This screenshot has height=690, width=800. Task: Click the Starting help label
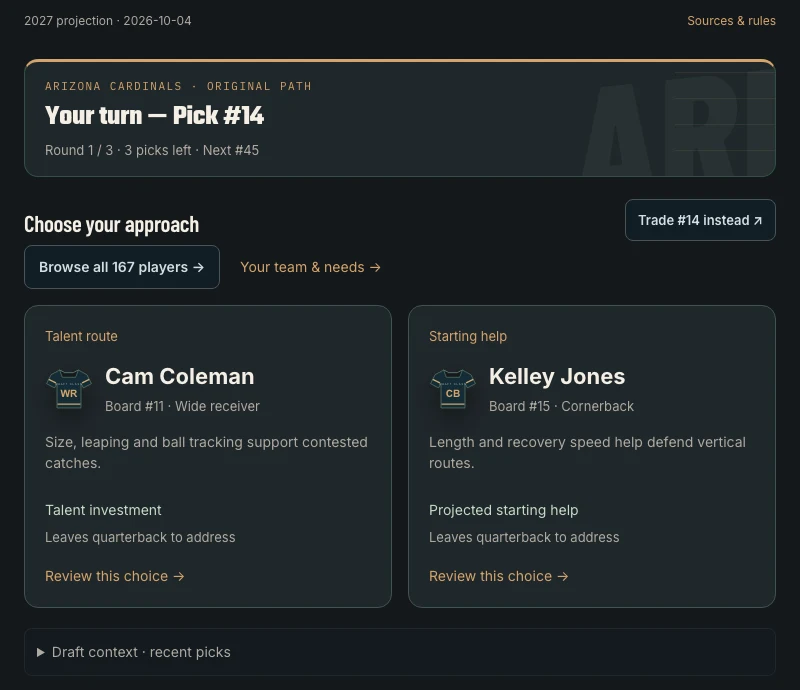pyautogui.click(x=468, y=336)
